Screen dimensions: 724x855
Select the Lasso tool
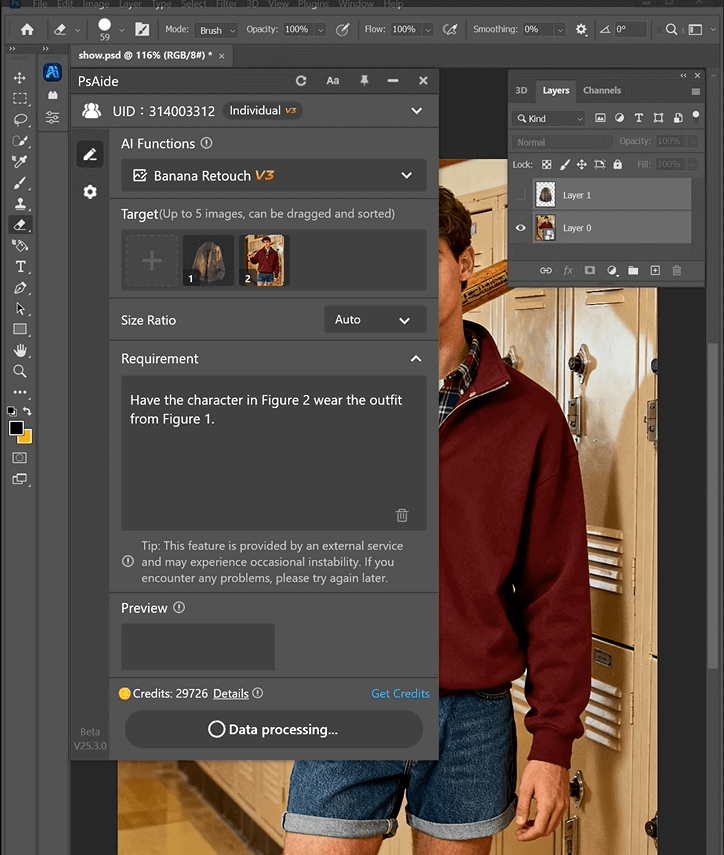(x=20, y=120)
